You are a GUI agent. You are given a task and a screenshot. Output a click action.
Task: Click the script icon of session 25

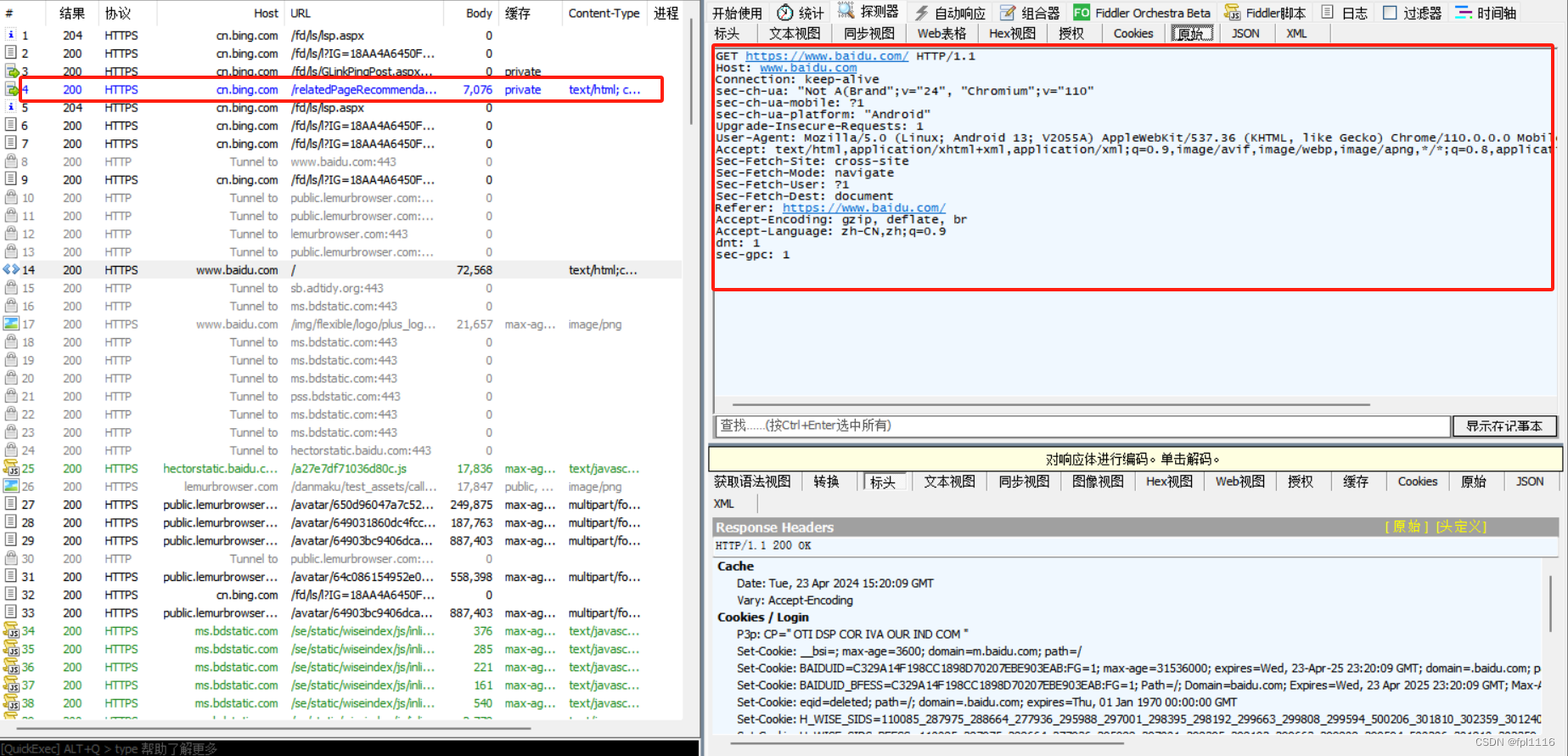[x=11, y=468]
